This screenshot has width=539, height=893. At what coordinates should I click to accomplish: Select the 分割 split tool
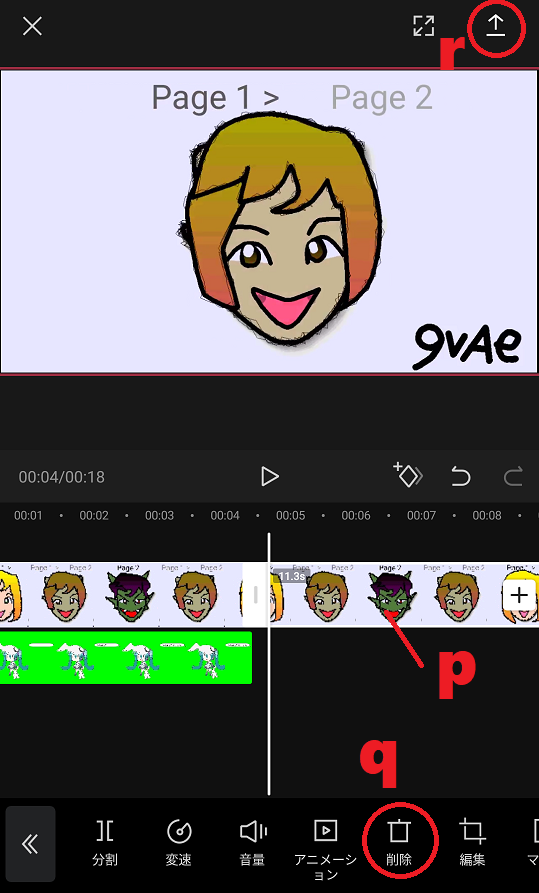[x=105, y=843]
